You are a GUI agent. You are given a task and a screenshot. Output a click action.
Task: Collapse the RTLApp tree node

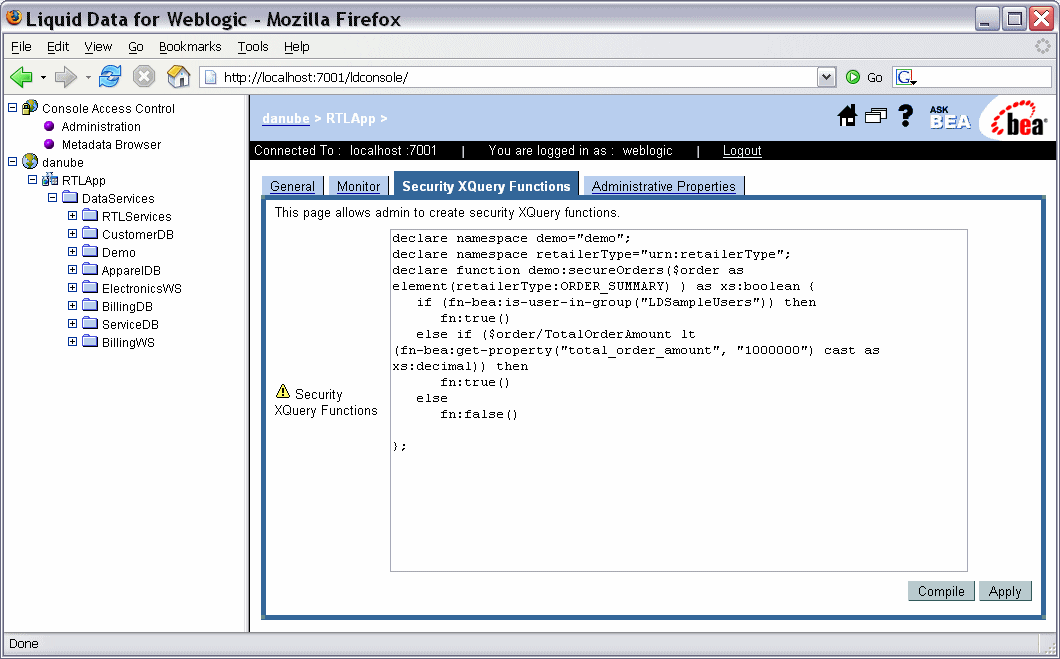[32, 180]
